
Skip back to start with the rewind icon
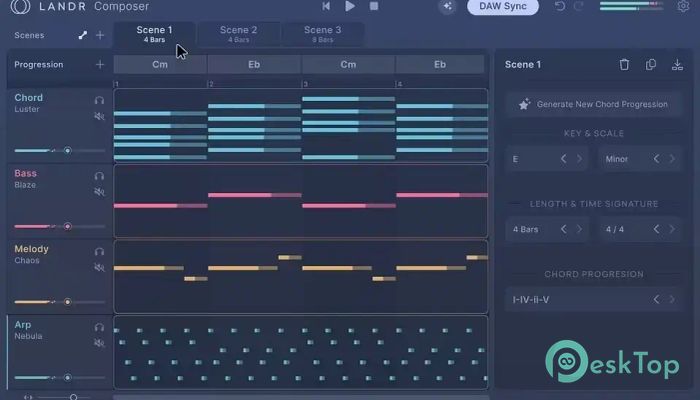coord(326,6)
